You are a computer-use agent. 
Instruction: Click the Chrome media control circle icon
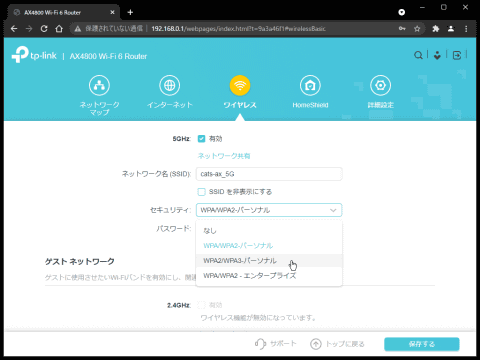tap(402, 12)
